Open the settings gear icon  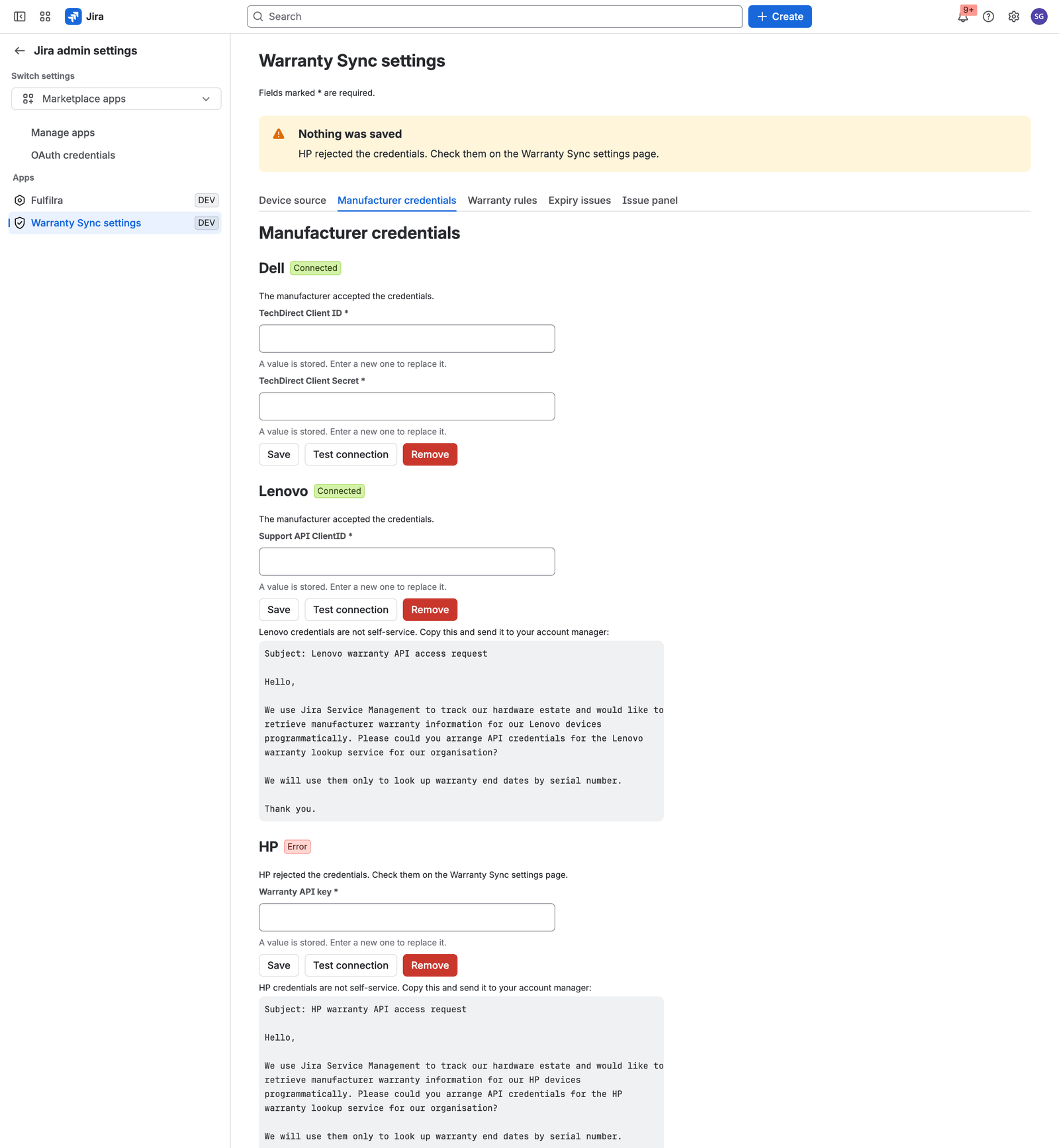point(1013,17)
